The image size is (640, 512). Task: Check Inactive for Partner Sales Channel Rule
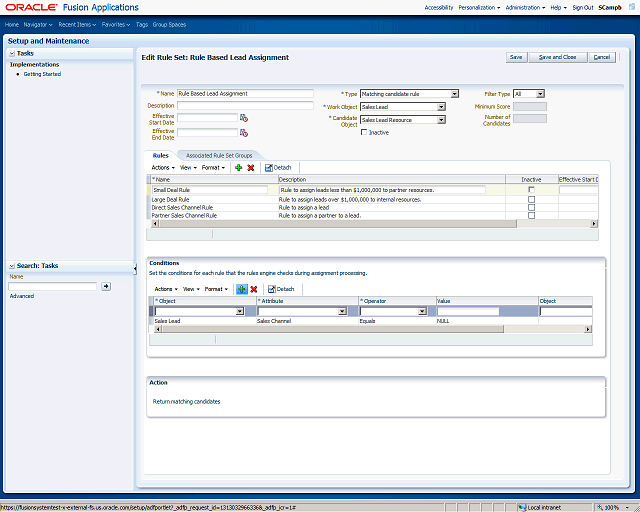(531, 215)
